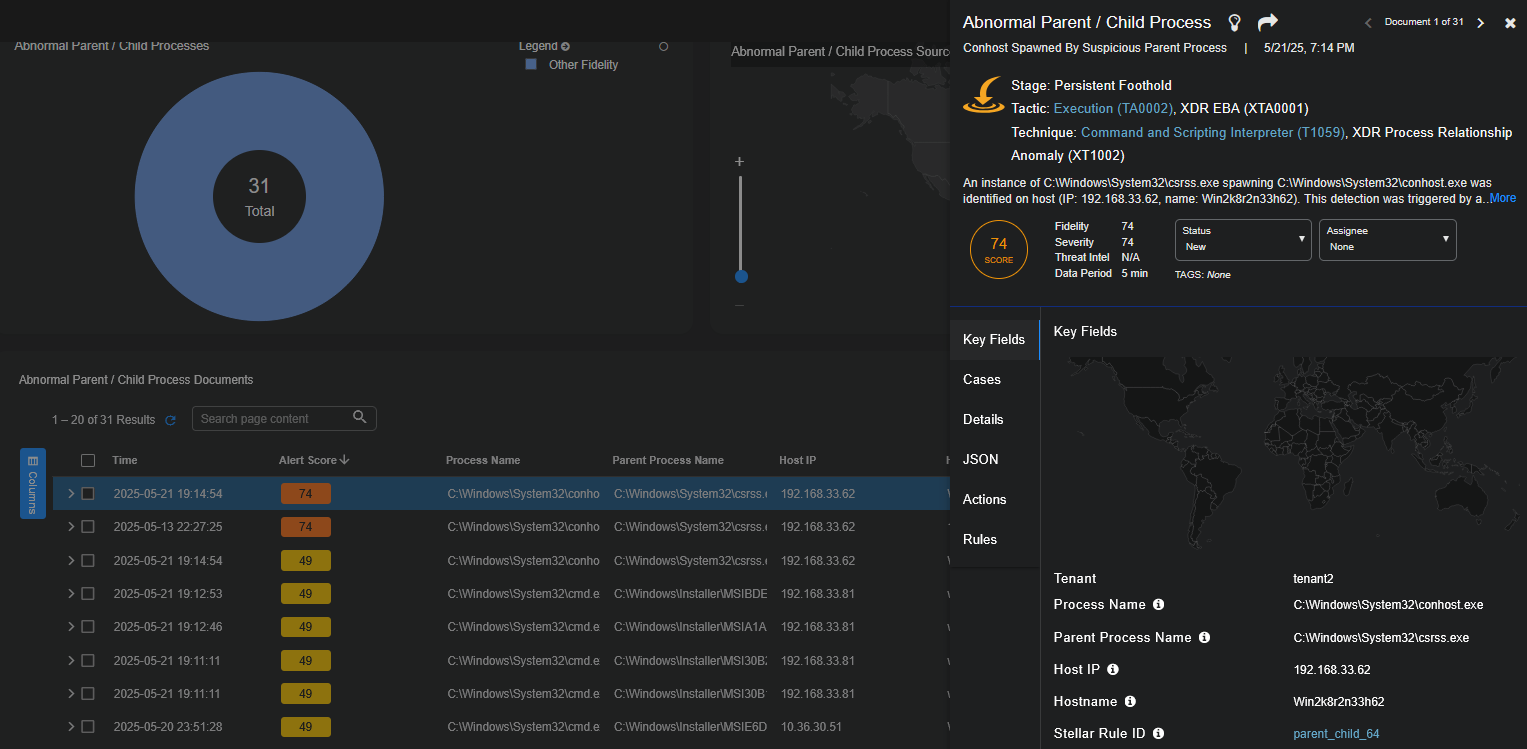Go to previous document with left chevron

pyautogui.click(x=1369, y=23)
